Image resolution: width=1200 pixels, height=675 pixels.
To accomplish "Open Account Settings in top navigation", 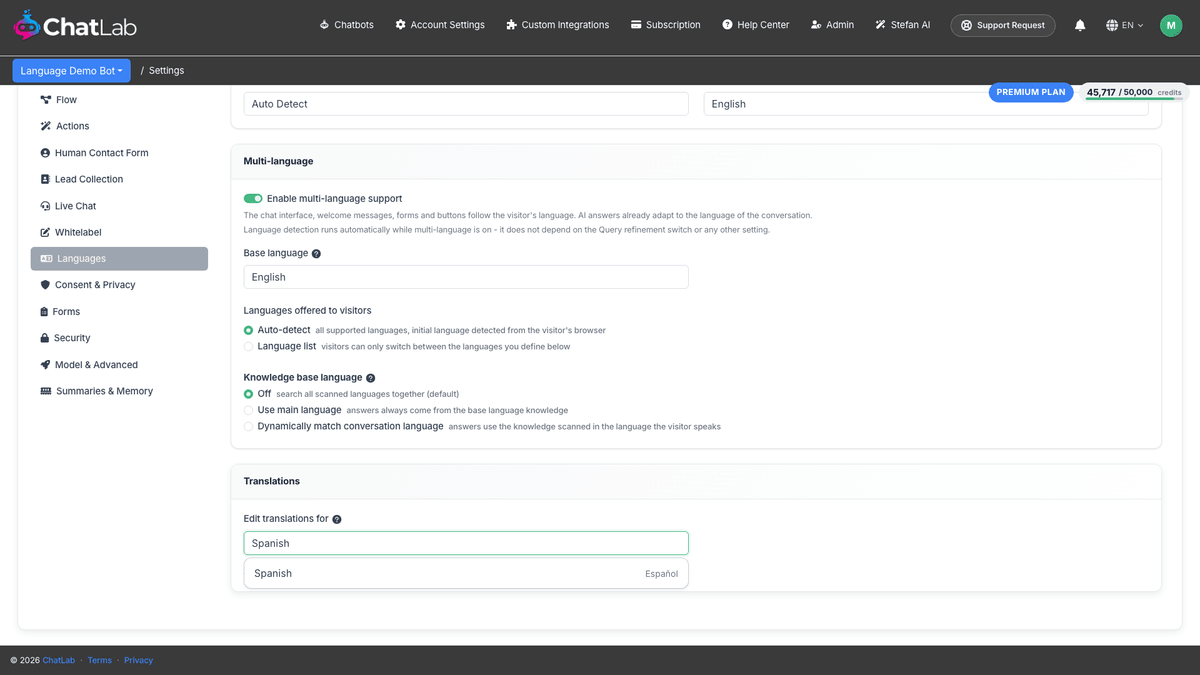I will (x=440, y=25).
